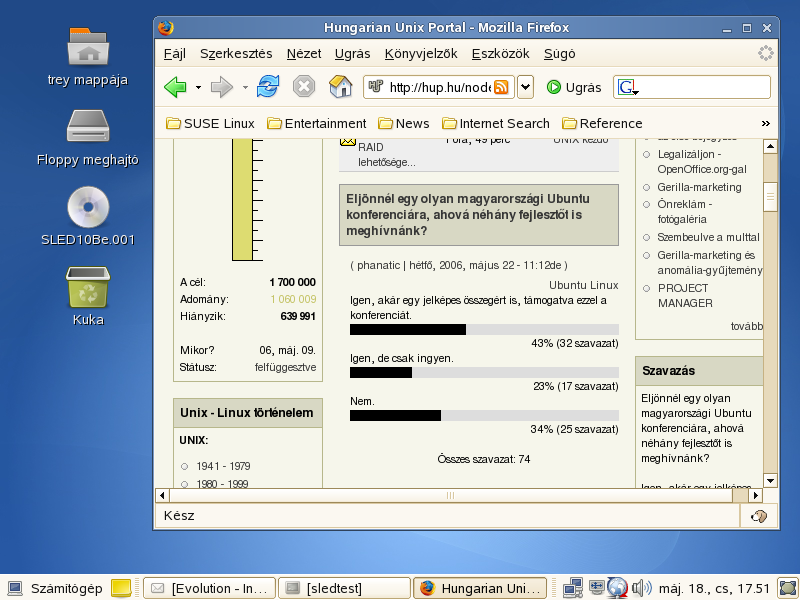Click the horizontal scrollbar left arrow
The width and height of the screenshot is (800, 600).
(x=162, y=495)
